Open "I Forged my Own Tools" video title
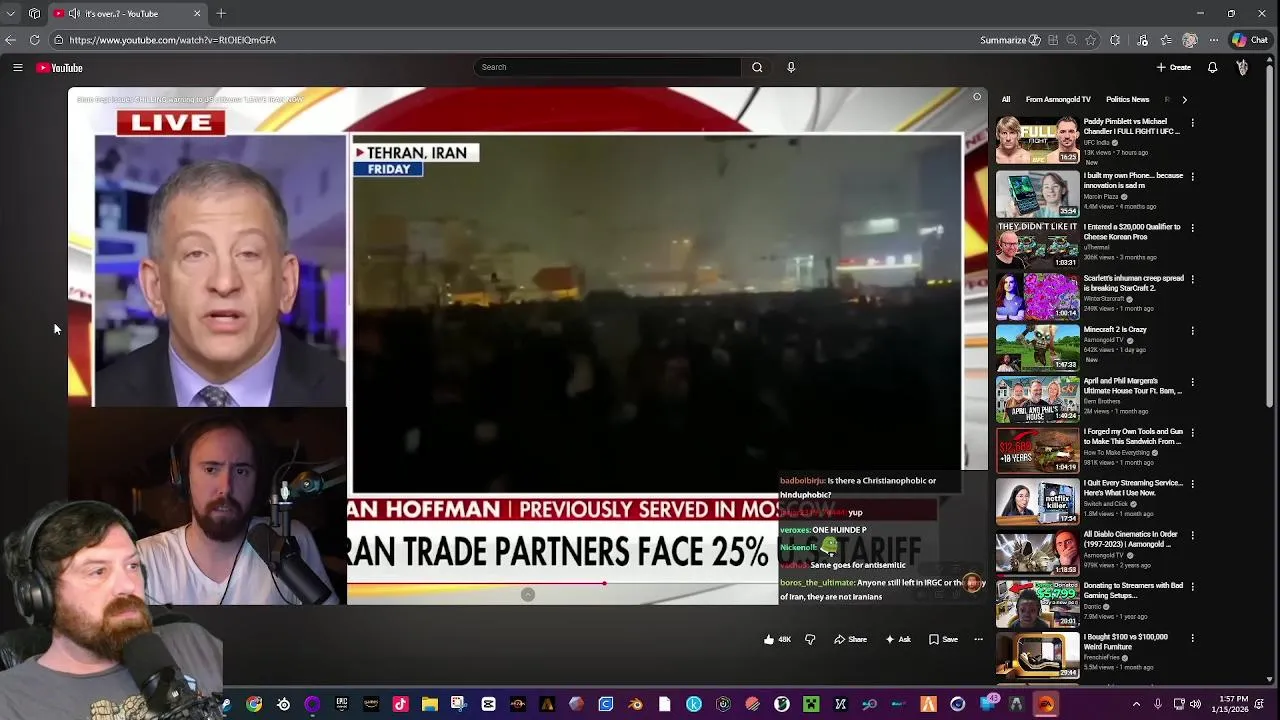The image size is (1280, 720). point(1133,436)
